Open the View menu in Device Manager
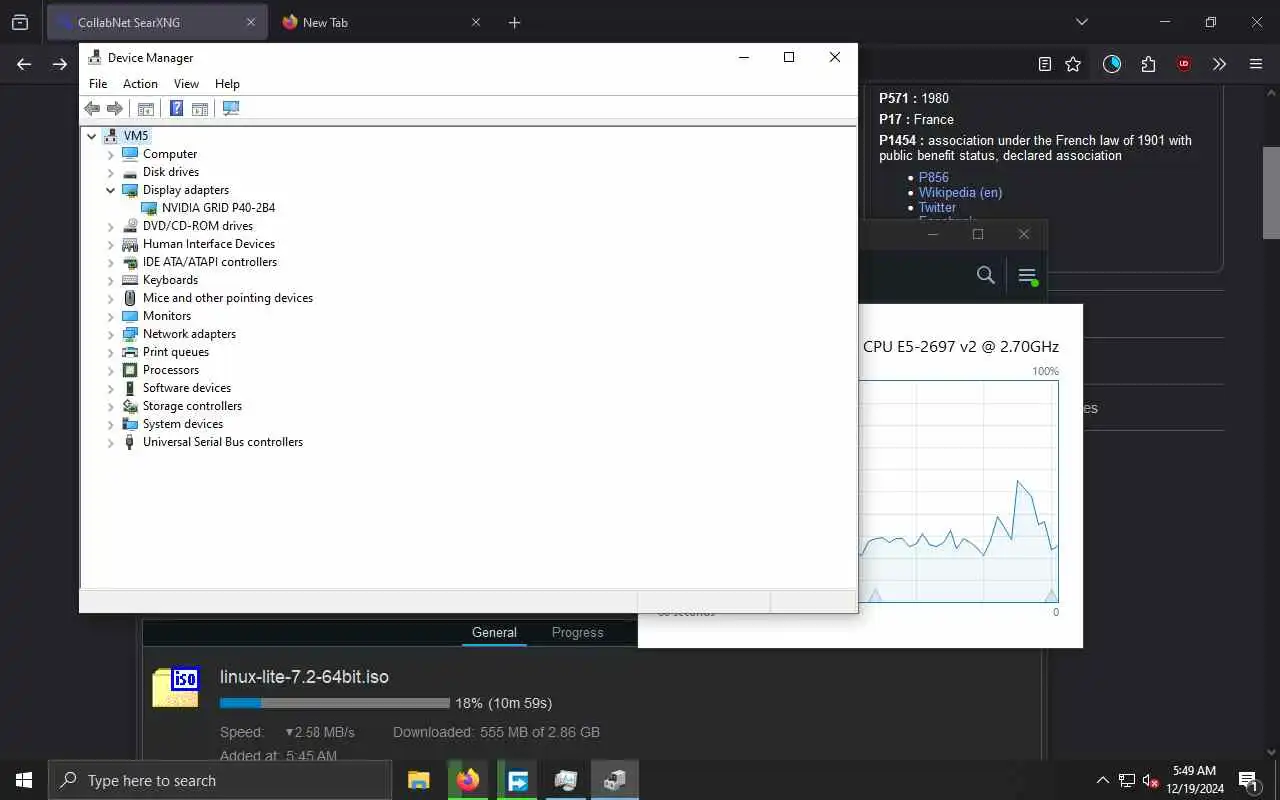Image resolution: width=1280 pixels, height=800 pixels. pyautogui.click(x=186, y=84)
